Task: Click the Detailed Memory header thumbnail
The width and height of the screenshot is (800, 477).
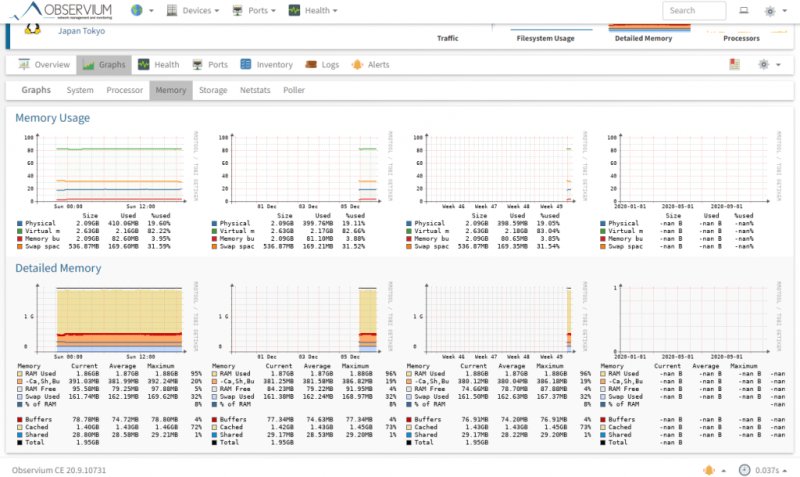Action: [643, 33]
